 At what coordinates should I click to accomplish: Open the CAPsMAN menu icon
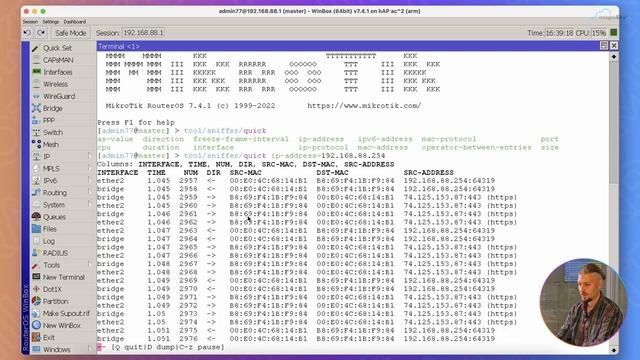pos(36,60)
